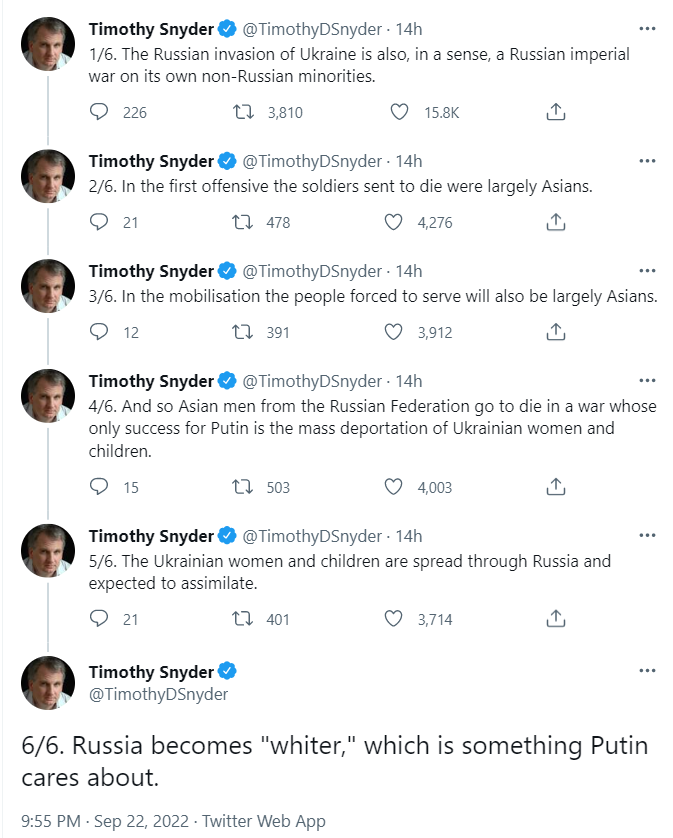The height and width of the screenshot is (838, 673).
Task: Click the profile photo on the 4/6 tweet
Action: click(x=48, y=396)
